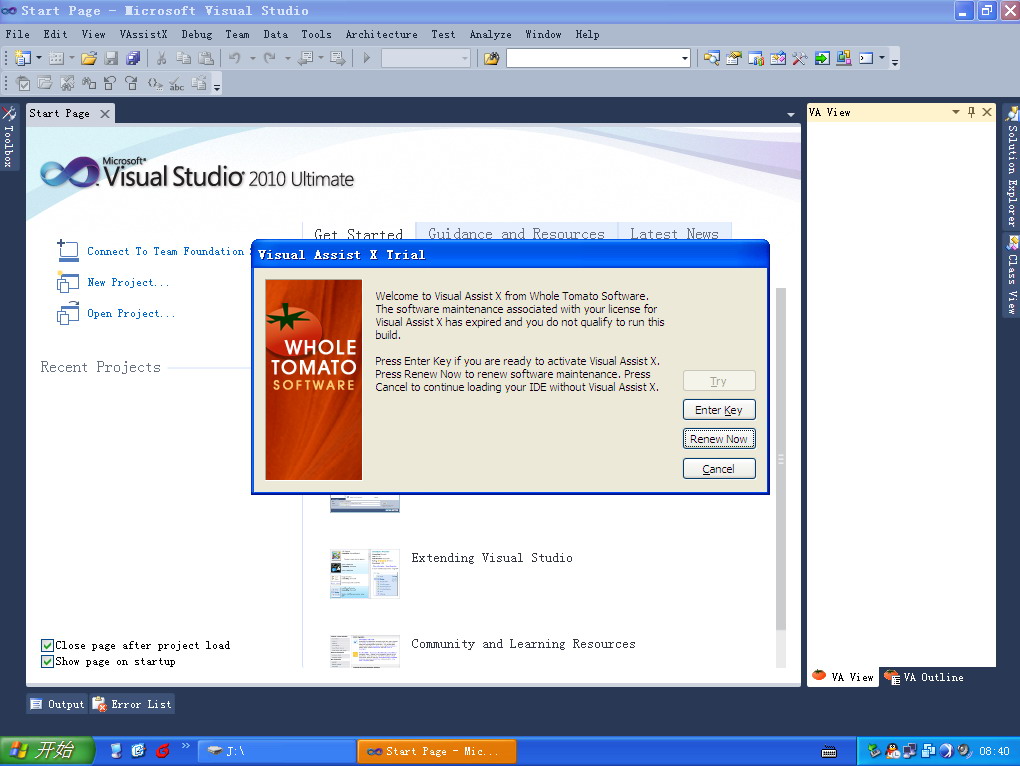1020x766 pixels.
Task: Click Cancel button in trial dialog
Action: point(719,469)
